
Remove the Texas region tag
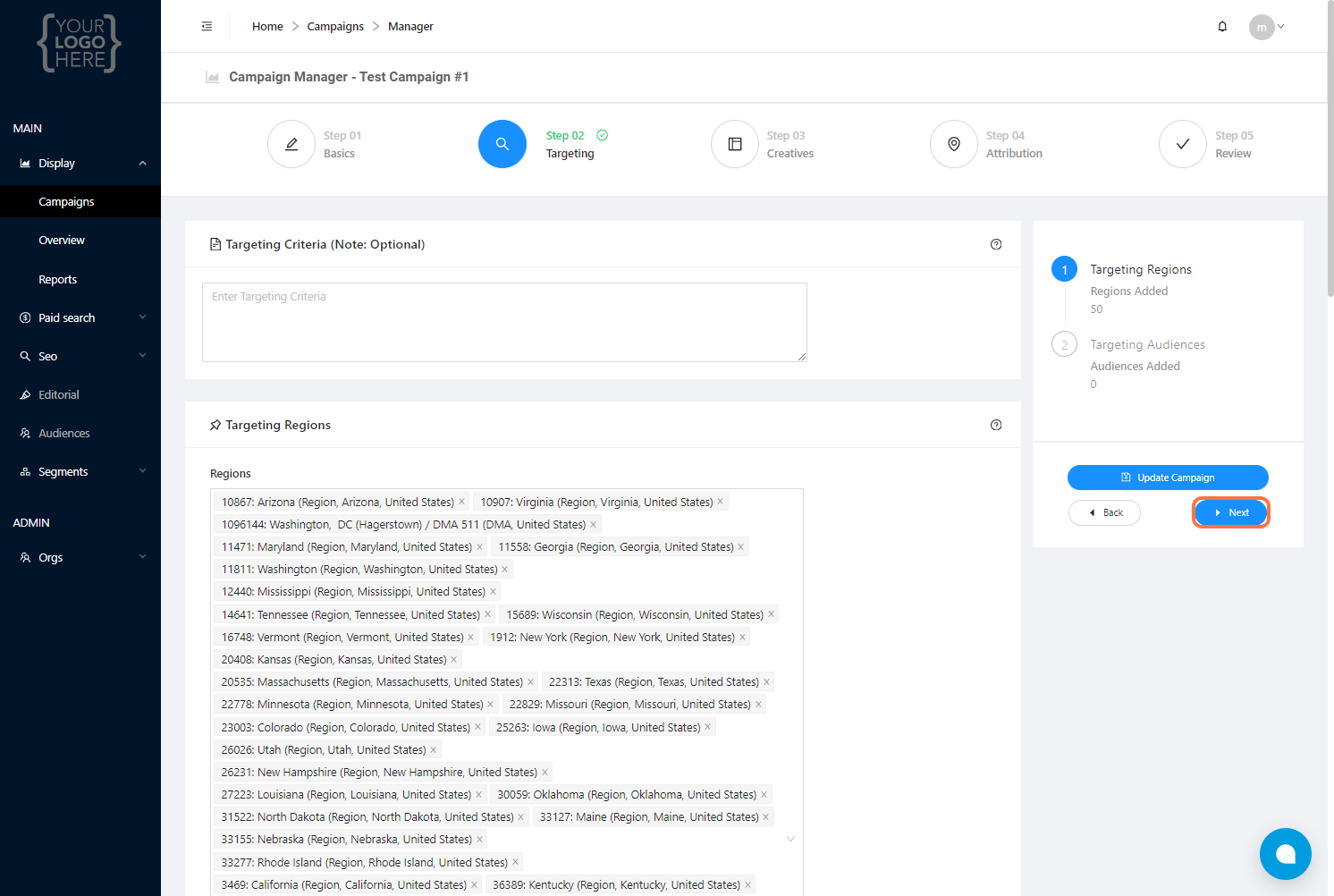click(x=766, y=681)
